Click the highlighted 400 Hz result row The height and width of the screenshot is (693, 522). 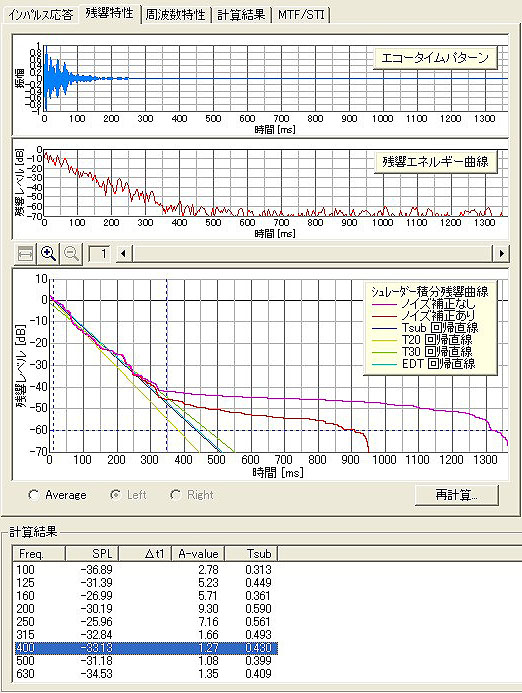pyautogui.click(x=145, y=648)
